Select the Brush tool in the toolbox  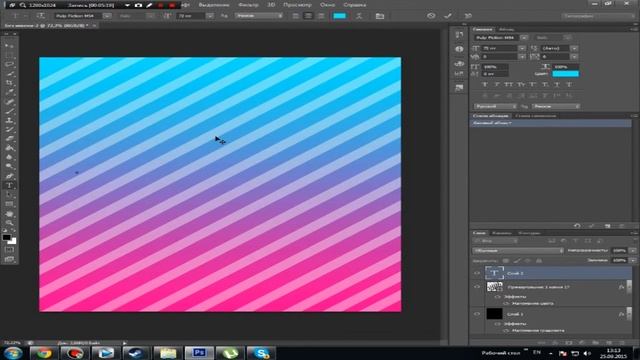click(9, 111)
